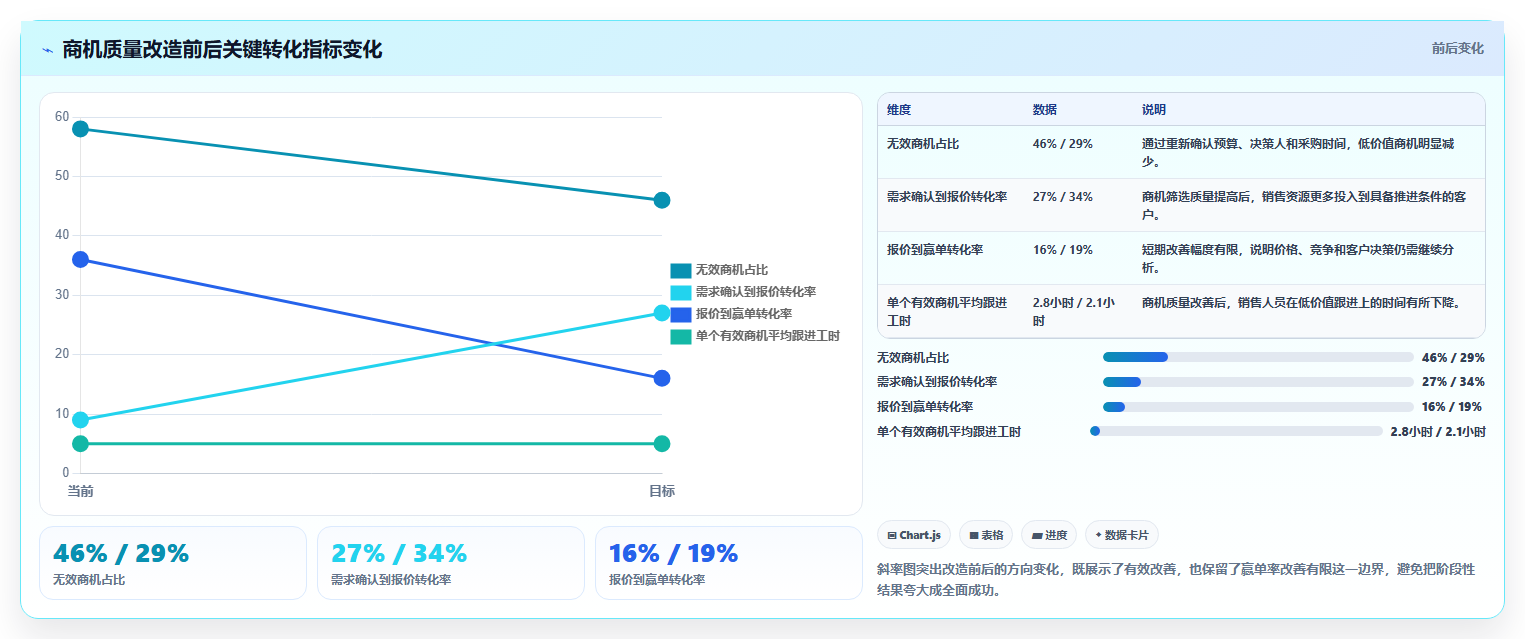
Task: Click the card title 商机质量改造前后关键转化指标变化
Action: [222, 50]
